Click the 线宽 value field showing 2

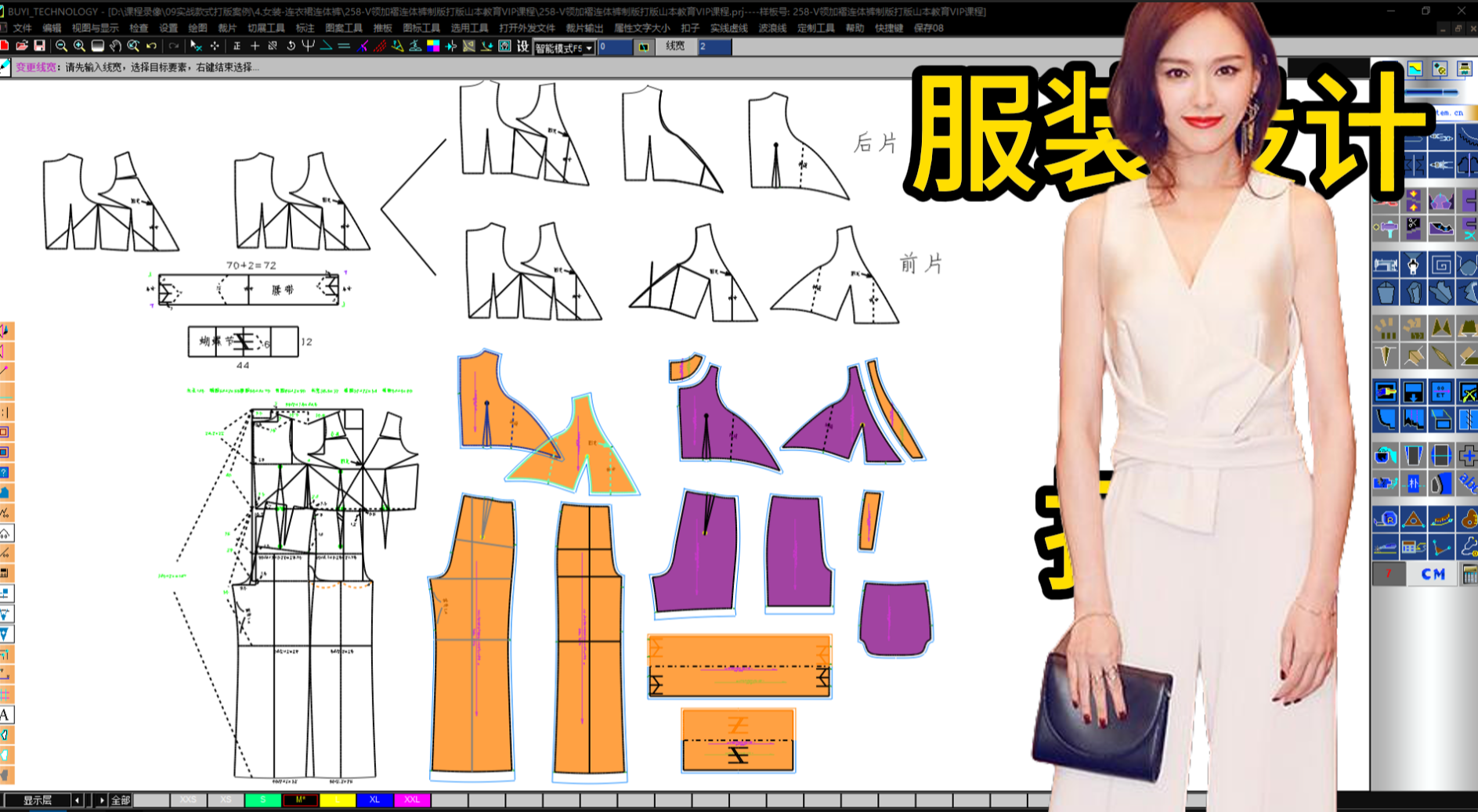tap(714, 47)
